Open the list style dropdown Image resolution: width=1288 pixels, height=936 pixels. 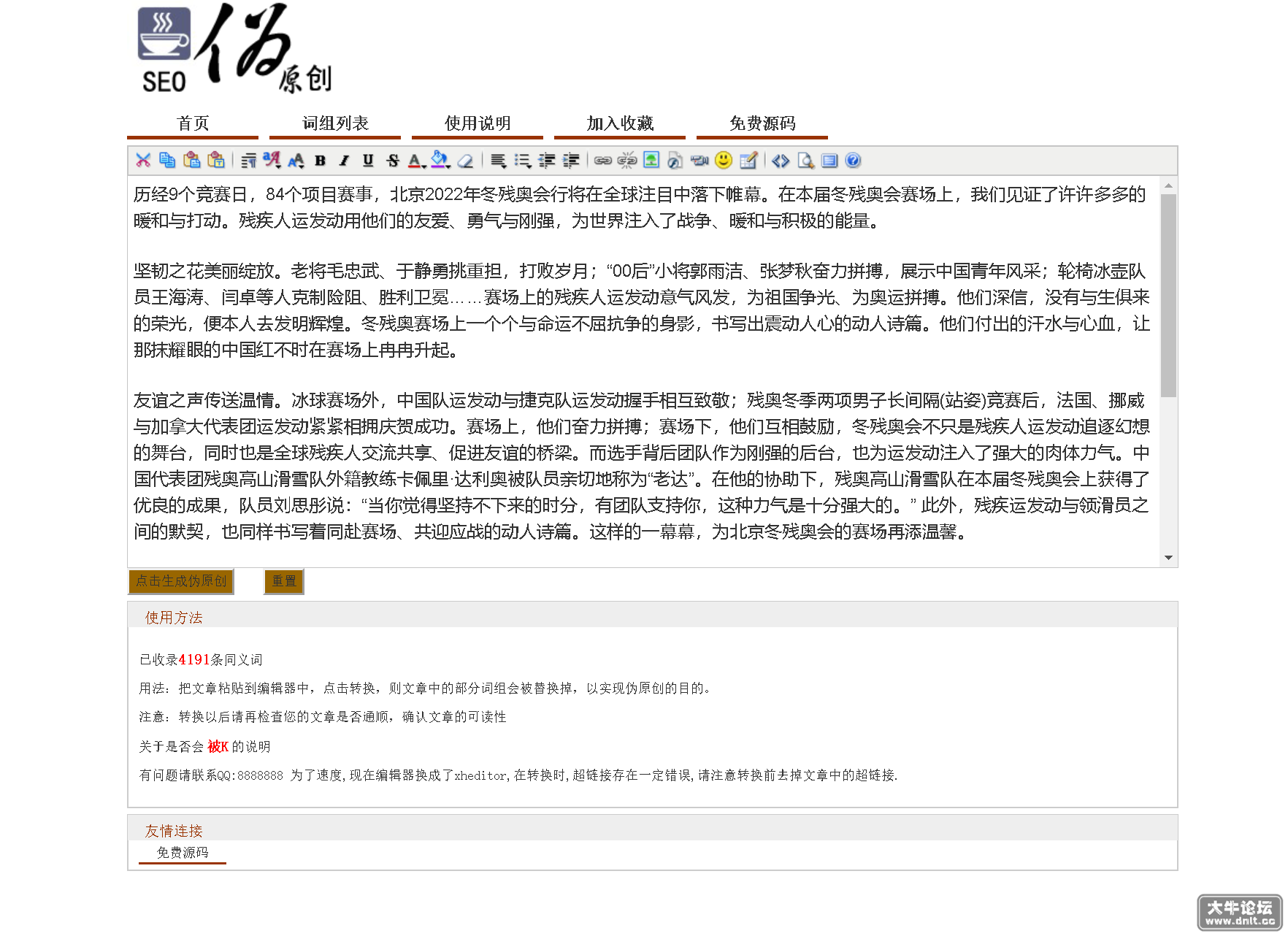[522, 161]
